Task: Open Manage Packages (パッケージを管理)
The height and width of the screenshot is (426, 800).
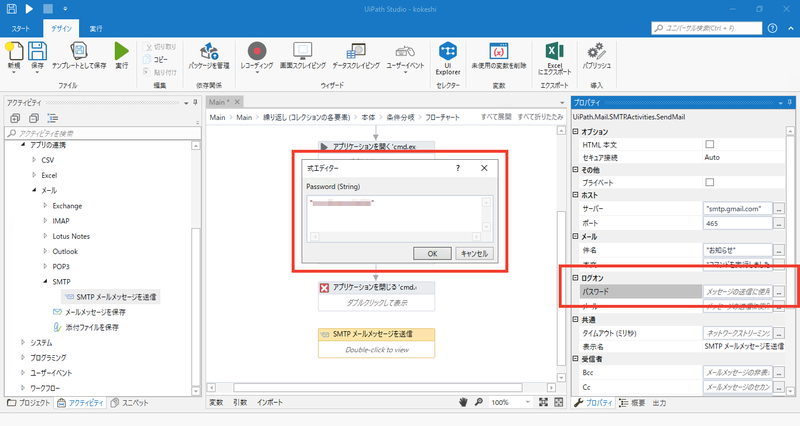Action: 209,52
